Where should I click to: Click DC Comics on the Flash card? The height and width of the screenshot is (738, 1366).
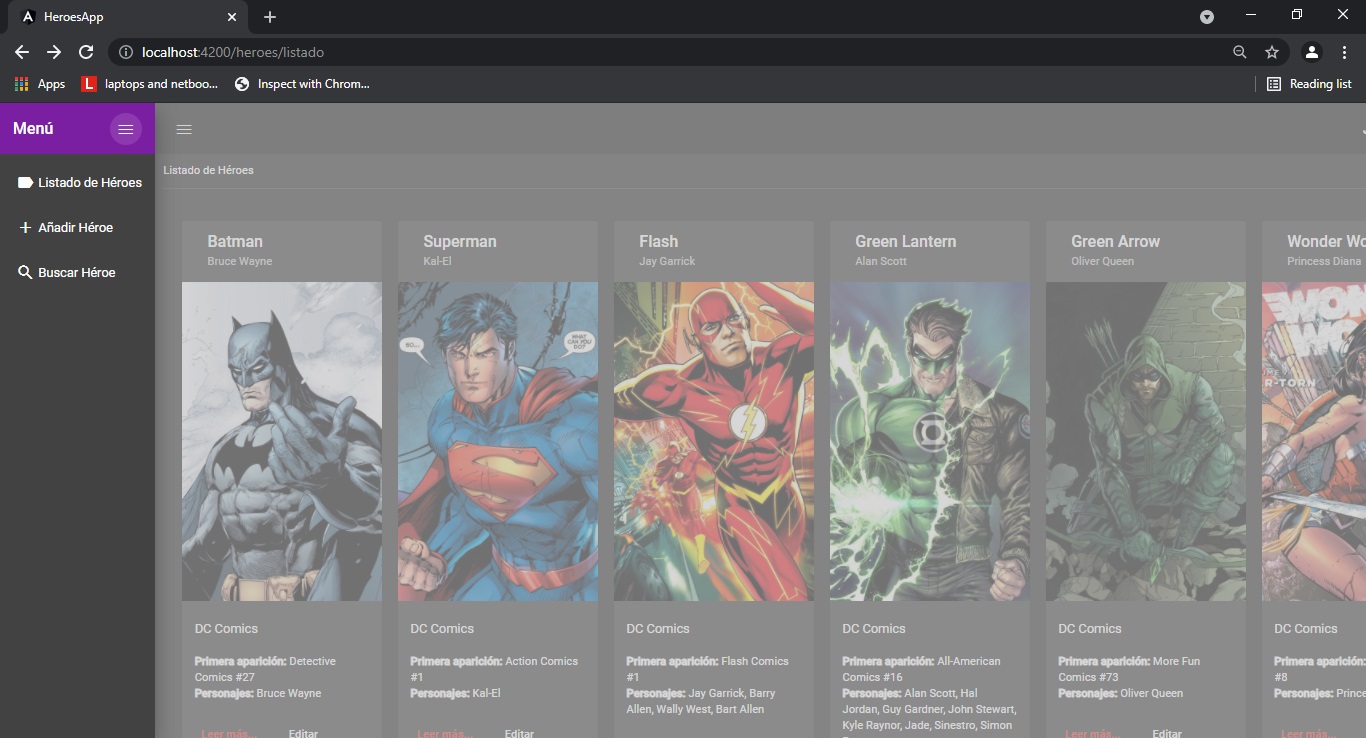pyautogui.click(x=658, y=629)
